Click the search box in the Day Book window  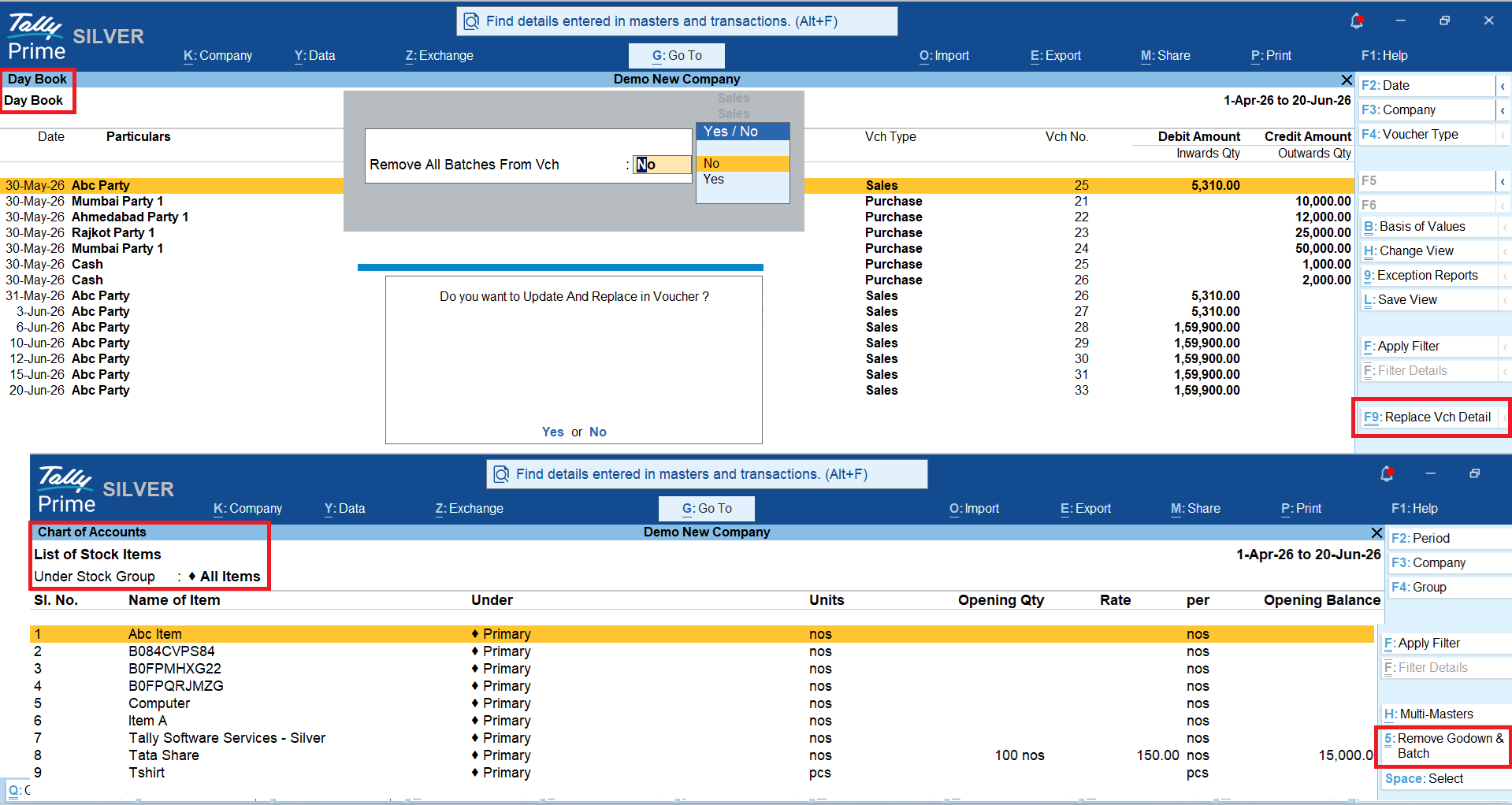pyautogui.click(x=677, y=21)
